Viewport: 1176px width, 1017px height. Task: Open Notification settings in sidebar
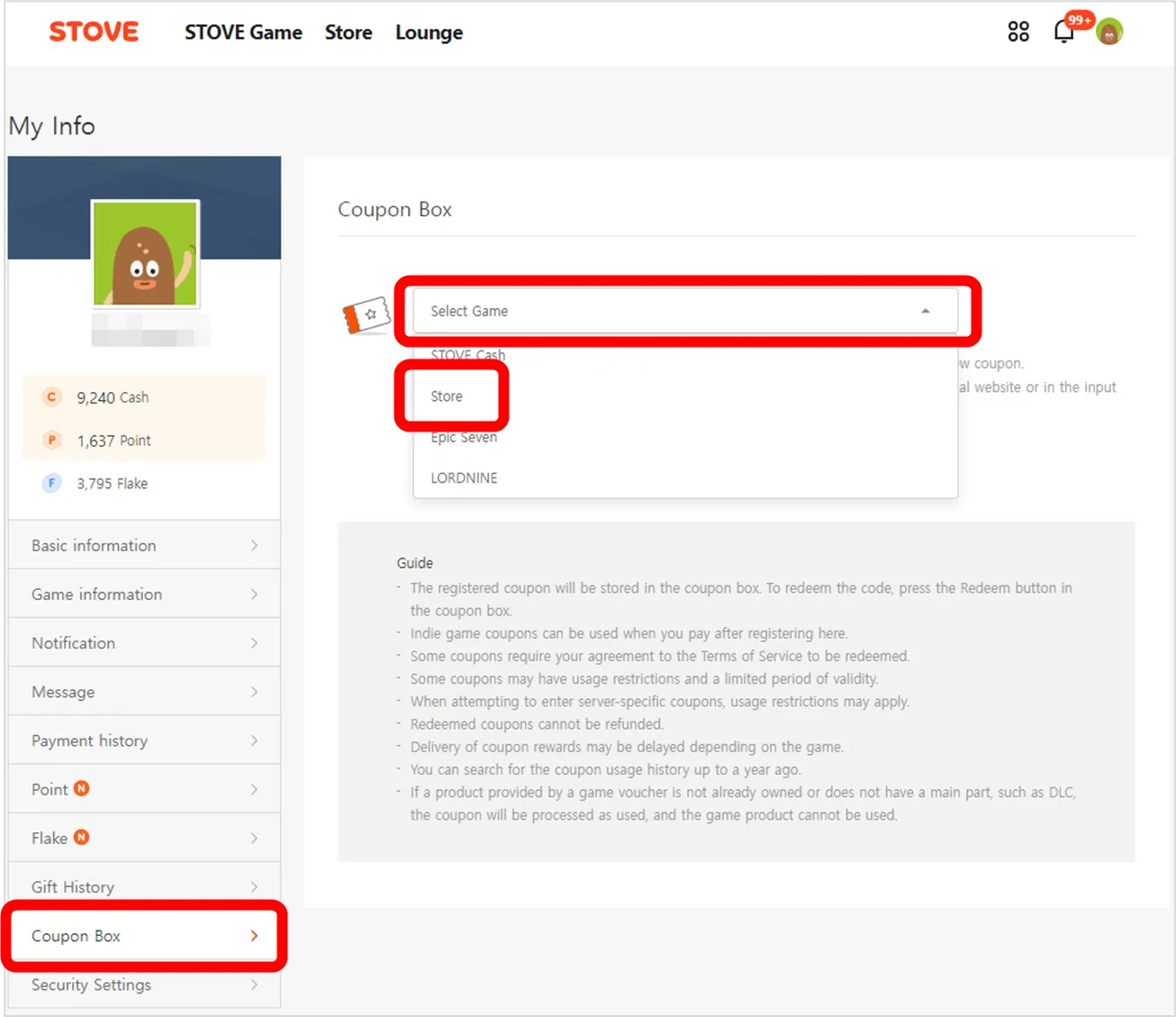click(x=144, y=642)
